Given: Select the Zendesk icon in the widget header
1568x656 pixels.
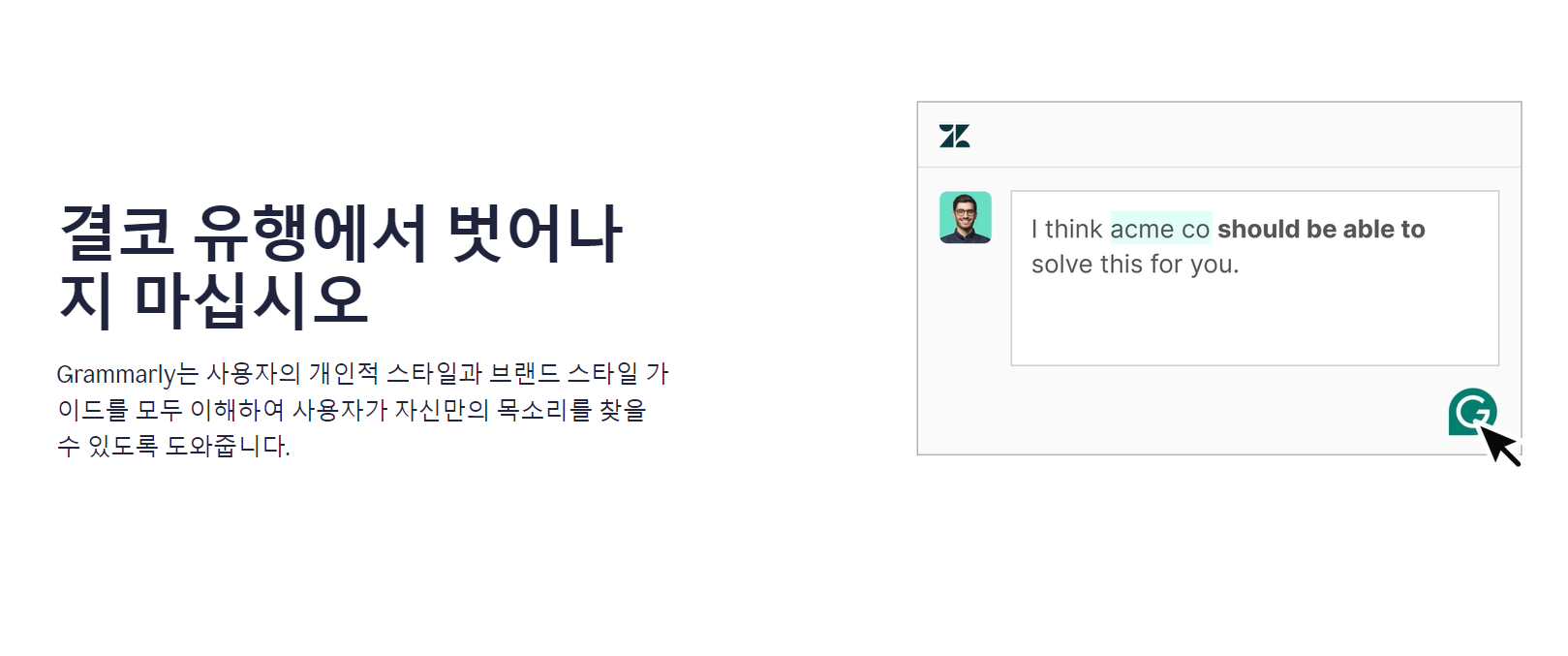Looking at the screenshot, I should coord(954,136).
